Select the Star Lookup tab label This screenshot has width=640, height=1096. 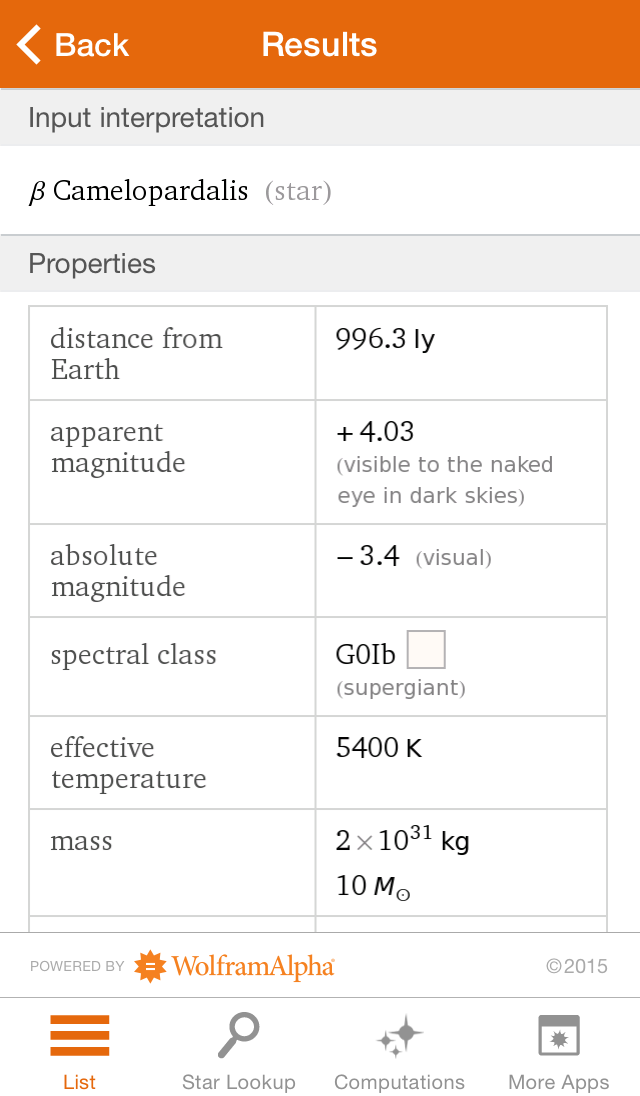pos(238,1082)
